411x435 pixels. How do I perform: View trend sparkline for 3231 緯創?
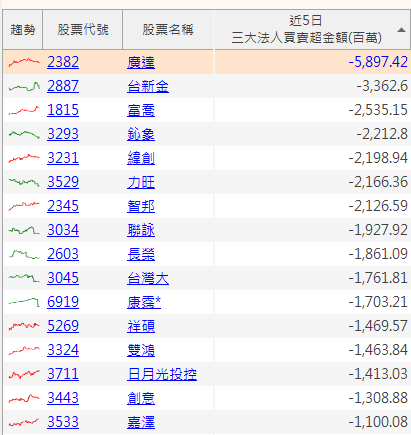coord(24,158)
